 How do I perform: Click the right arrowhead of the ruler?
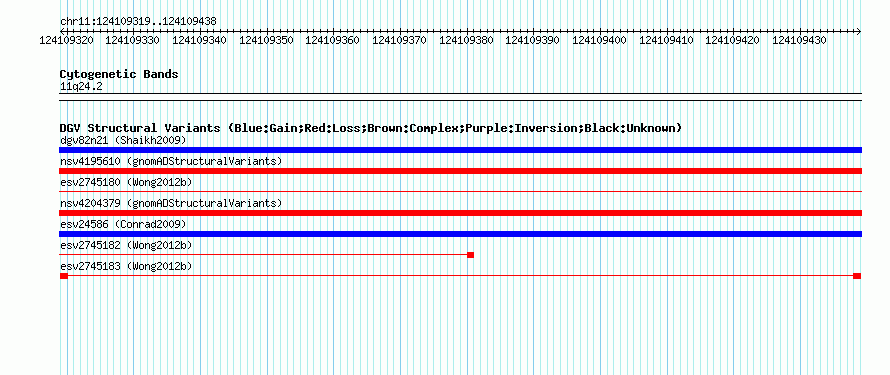pos(859,31)
